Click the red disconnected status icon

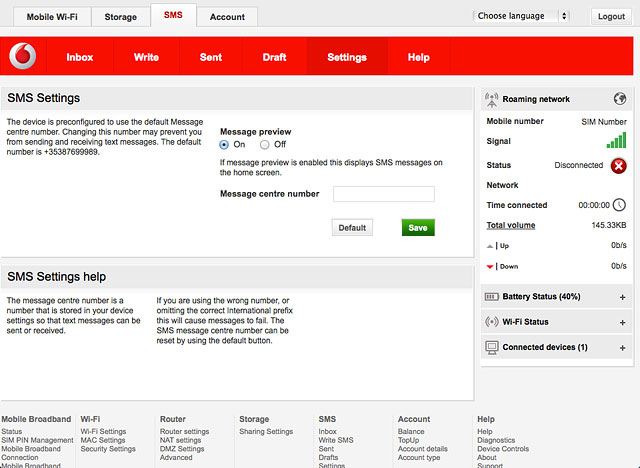coord(618,166)
